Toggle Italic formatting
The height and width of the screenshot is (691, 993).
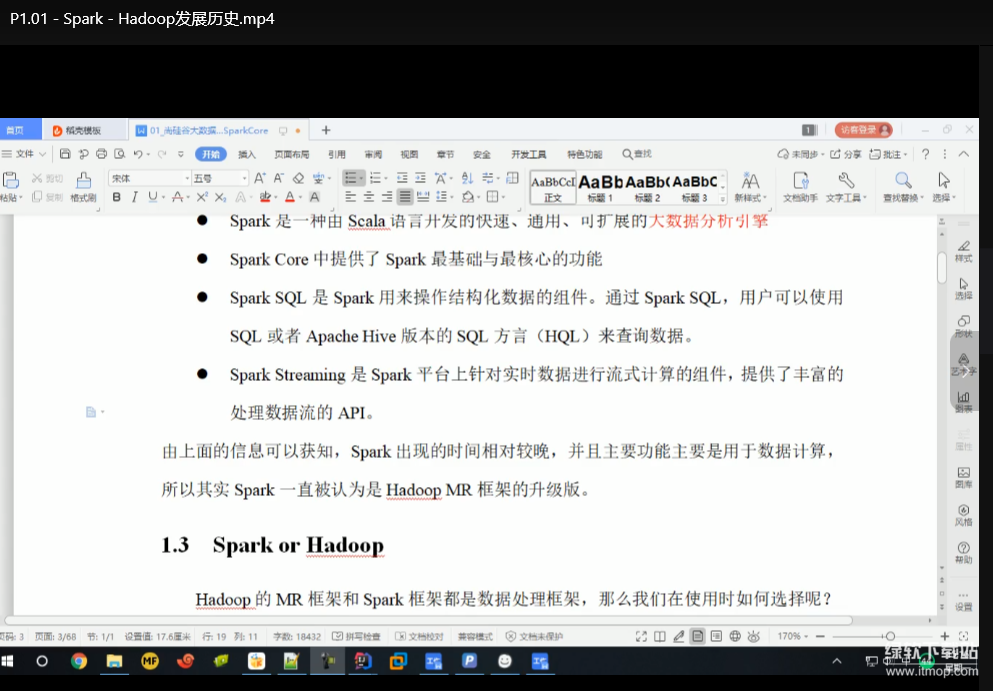click(x=135, y=197)
